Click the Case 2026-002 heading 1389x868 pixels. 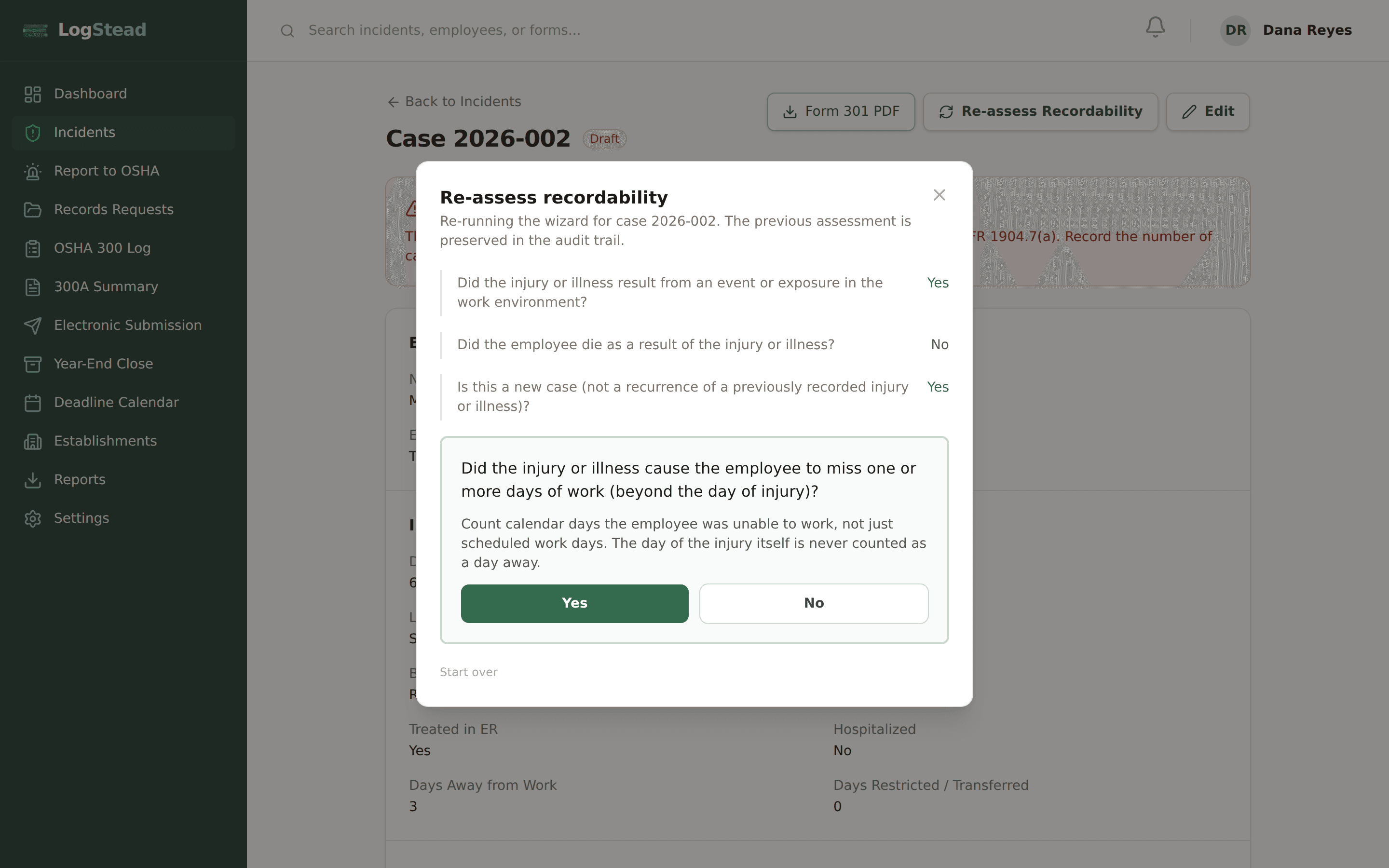click(x=478, y=138)
